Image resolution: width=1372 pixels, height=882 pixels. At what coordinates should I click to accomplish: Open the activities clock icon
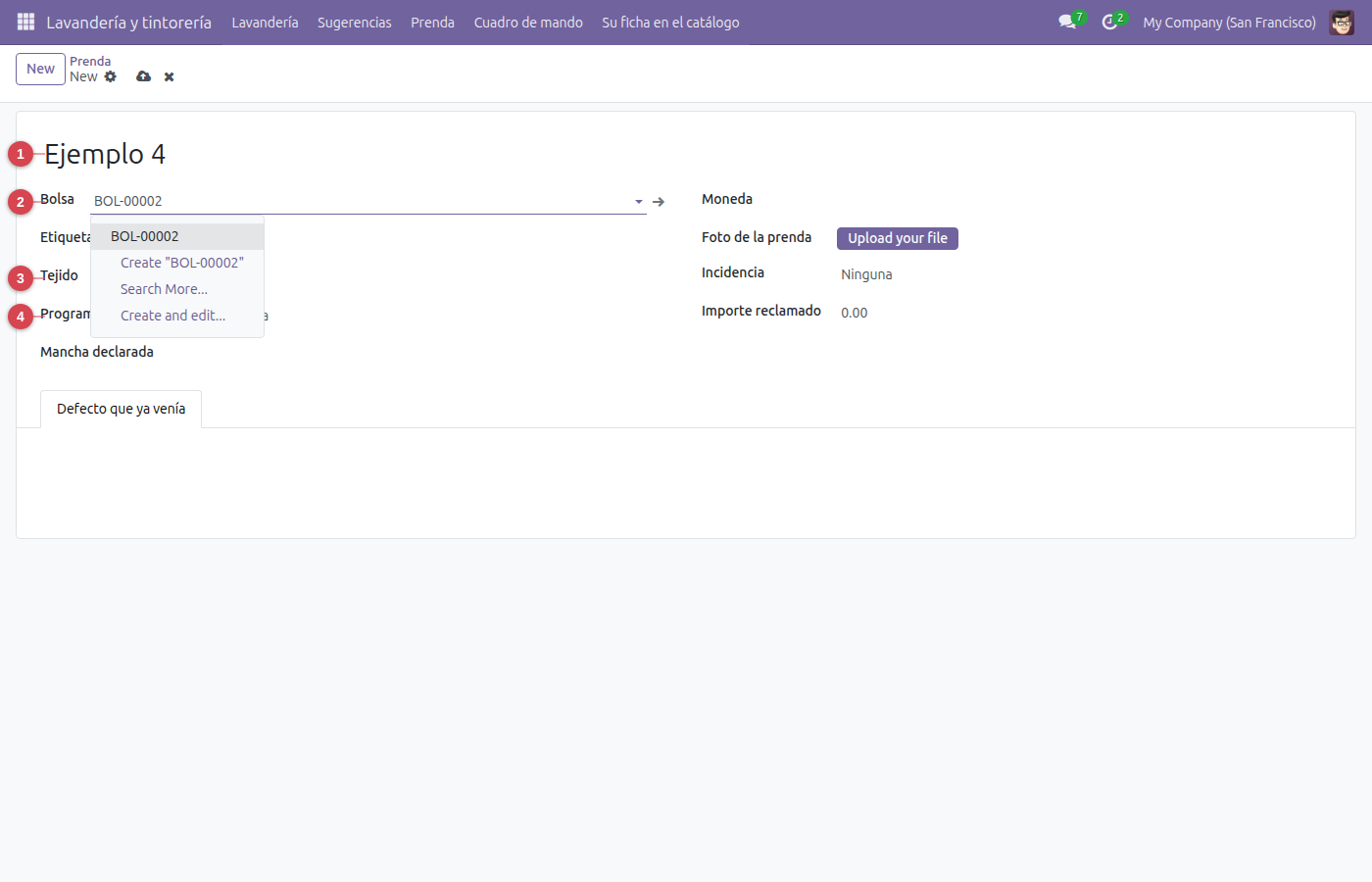(x=1109, y=22)
